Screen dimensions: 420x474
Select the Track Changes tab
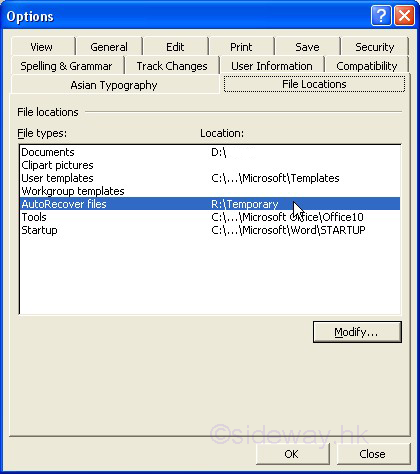click(x=172, y=66)
